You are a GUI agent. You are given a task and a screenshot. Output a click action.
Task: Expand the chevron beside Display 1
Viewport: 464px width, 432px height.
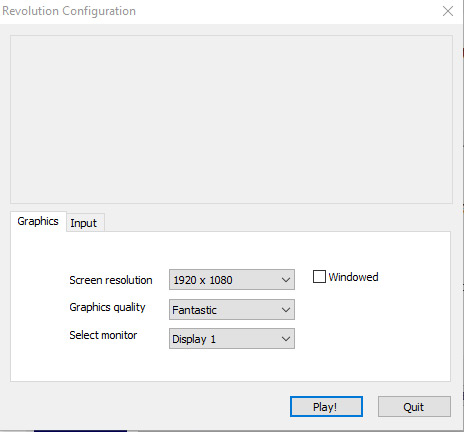pos(286,339)
